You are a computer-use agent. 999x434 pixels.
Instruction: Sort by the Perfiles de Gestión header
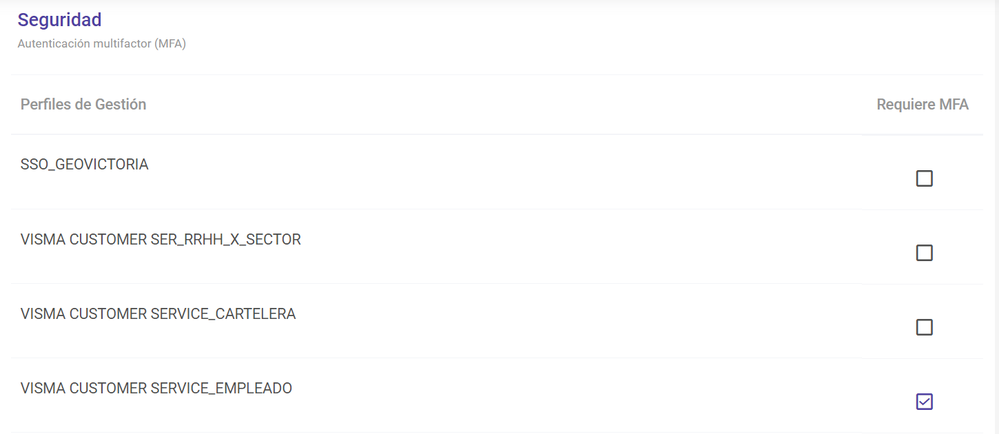coord(83,105)
